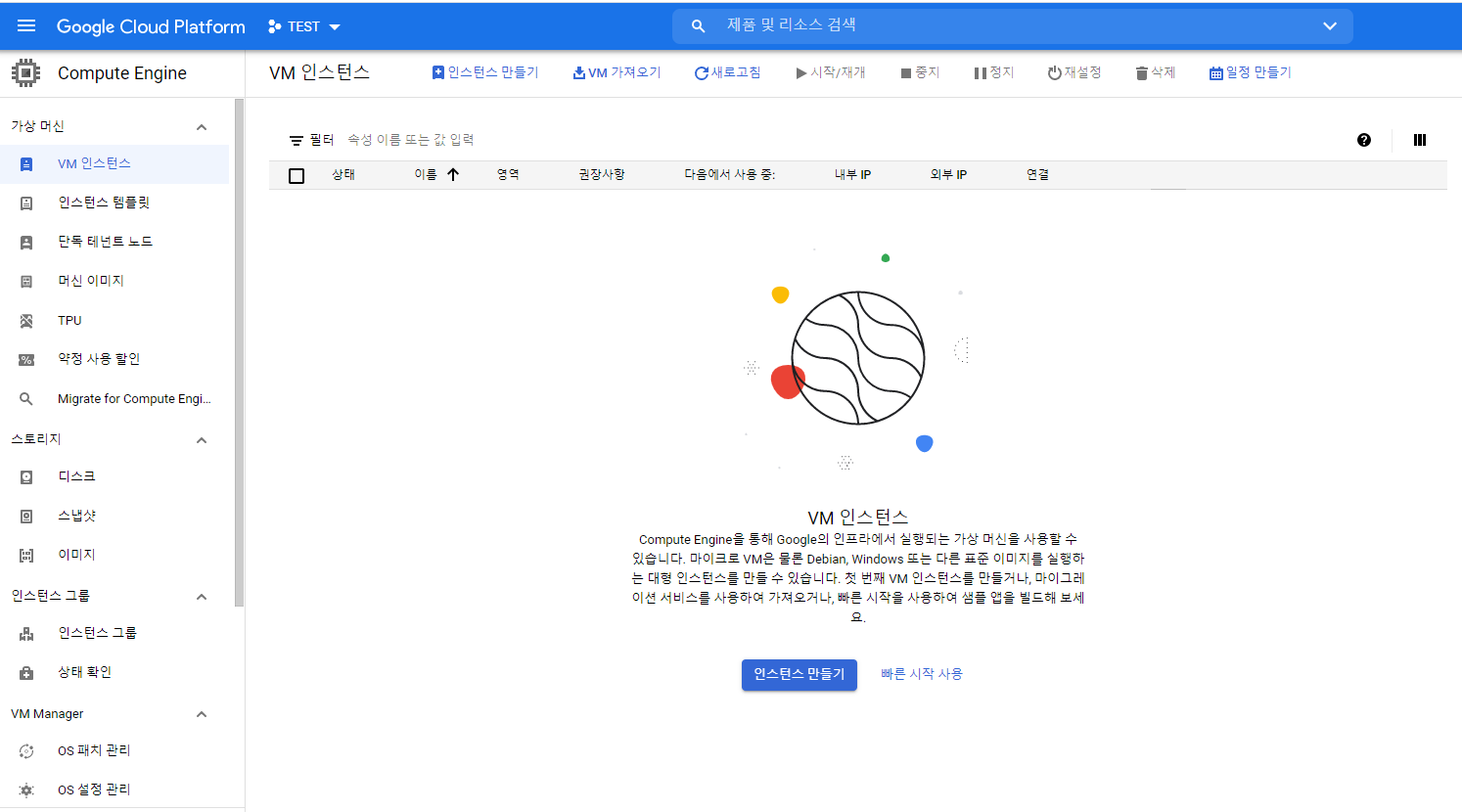Click 정지 in the toolbar

point(994,72)
